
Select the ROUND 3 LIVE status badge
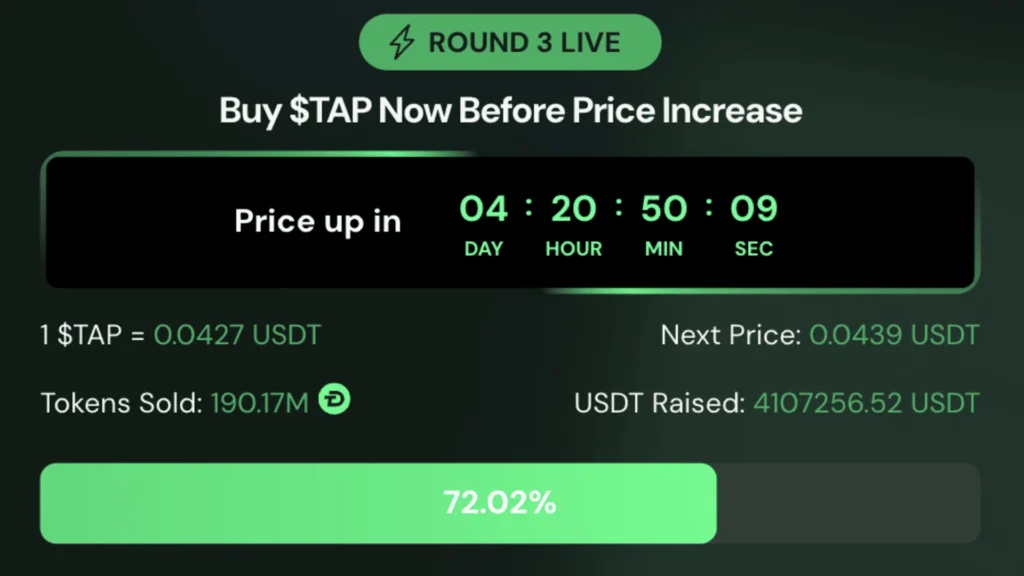click(x=510, y=42)
